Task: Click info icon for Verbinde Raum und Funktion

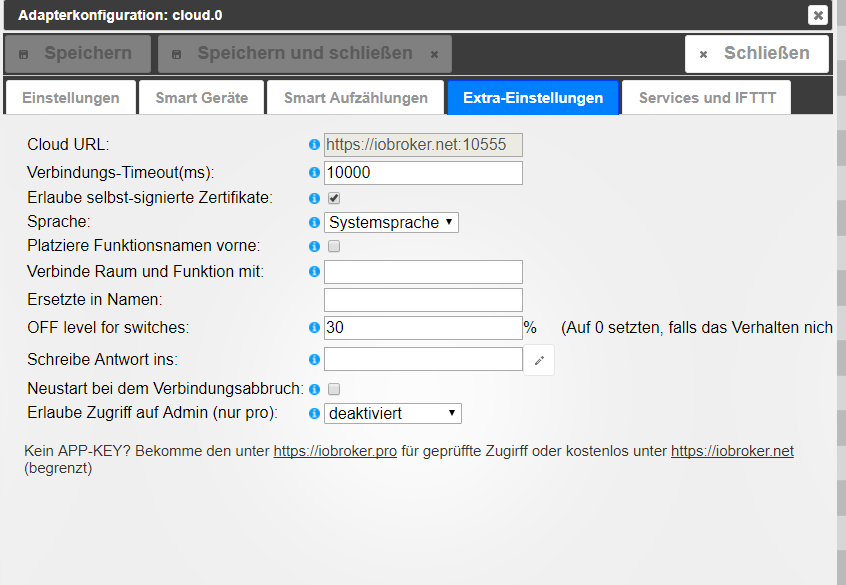Action: 315,271
